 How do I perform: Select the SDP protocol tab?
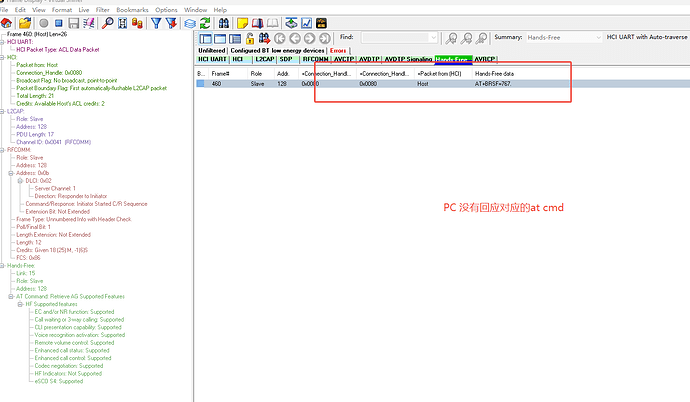coord(286,59)
